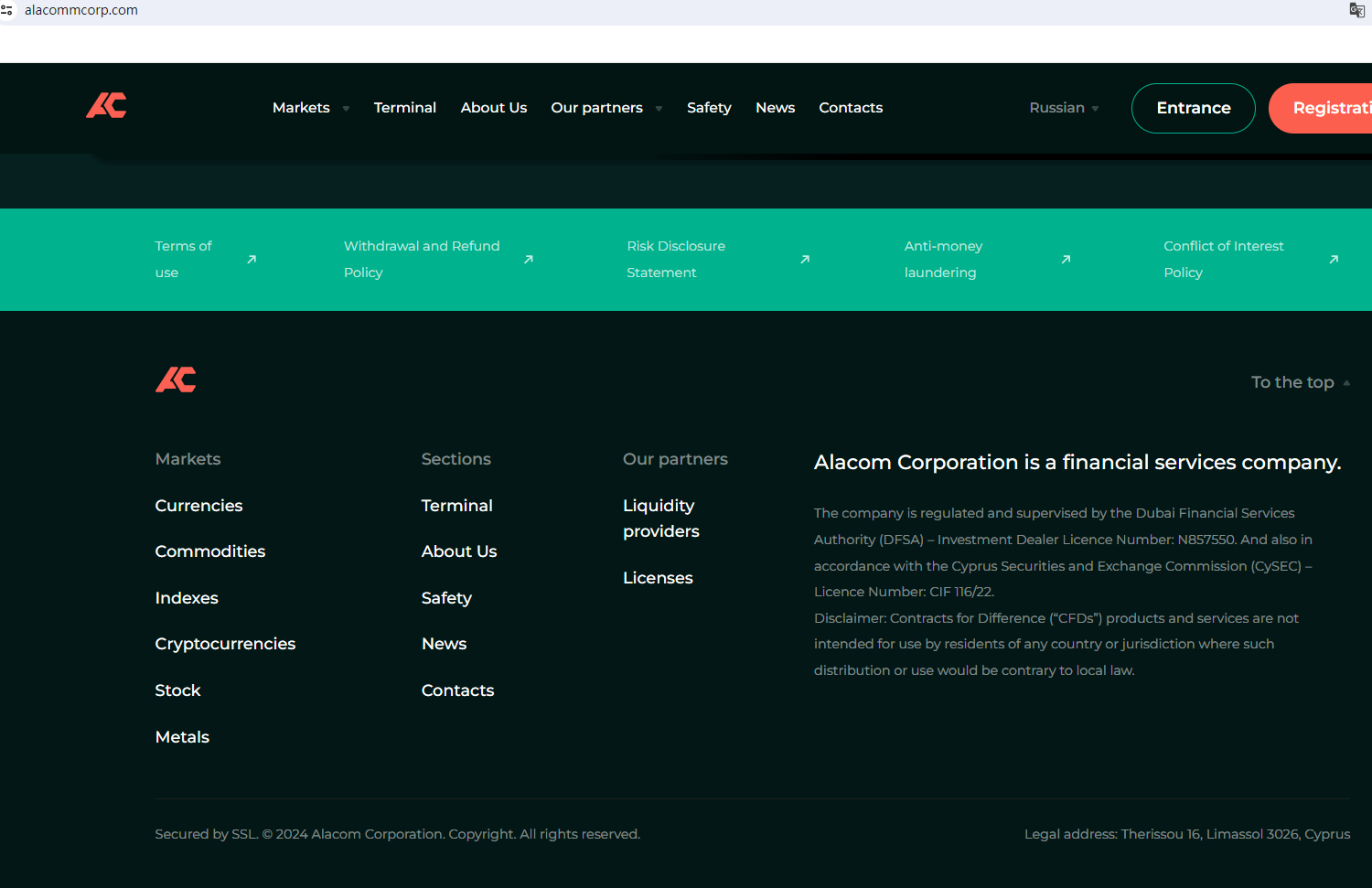The image size is (1372, 888).
Task: Click the footer Markets column heading
Action: tap(188, 459)
